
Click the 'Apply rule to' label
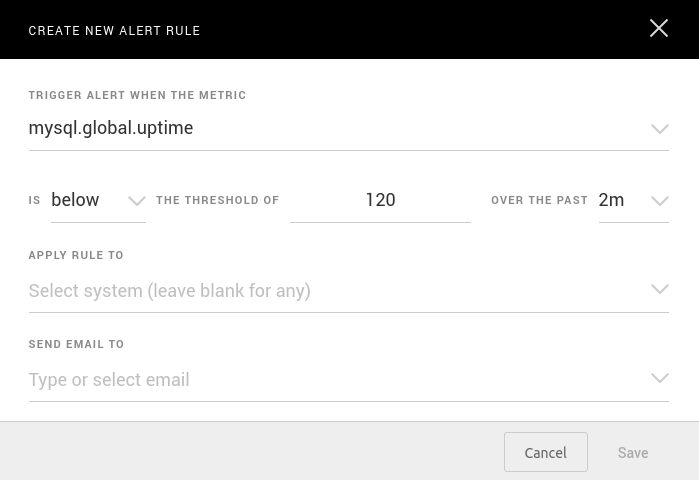pos(76,255)
